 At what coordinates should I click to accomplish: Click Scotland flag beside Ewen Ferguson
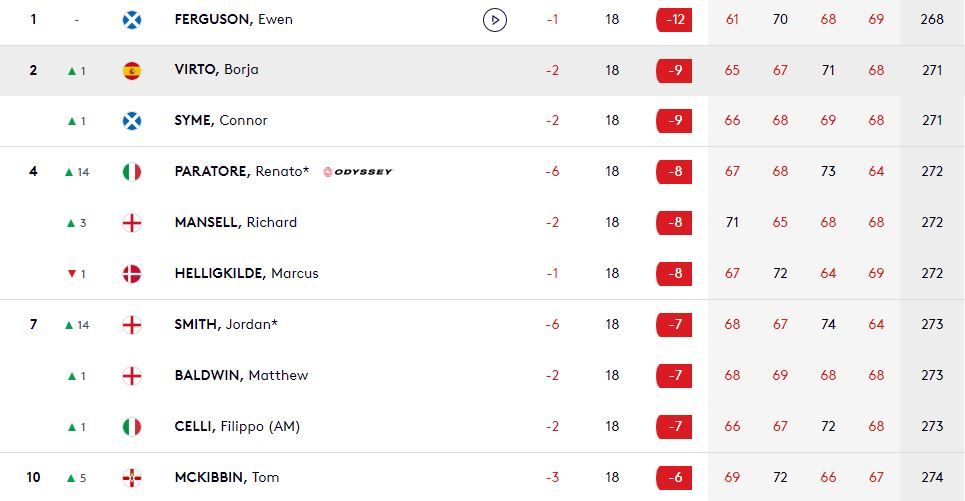coord(131,19)
